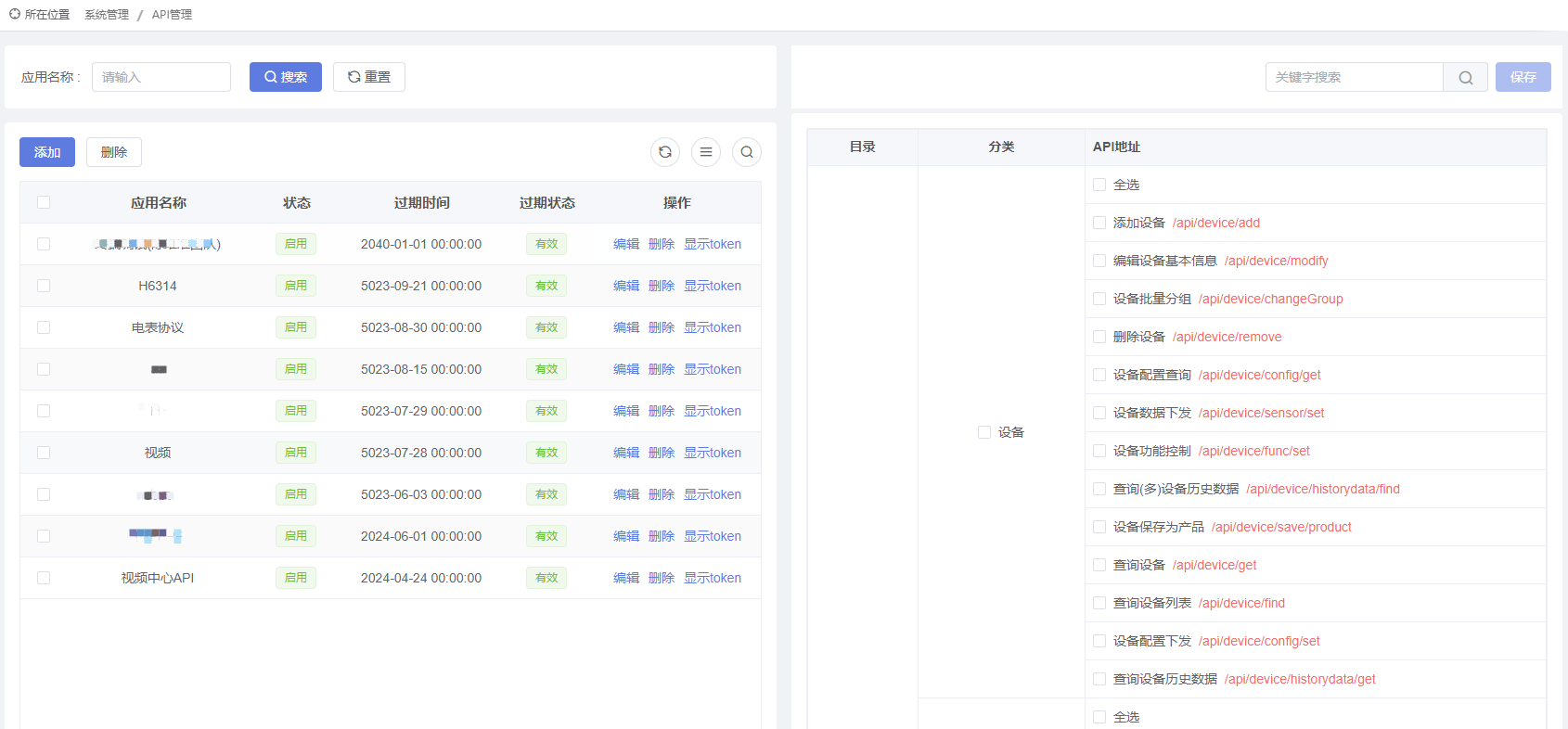Tick the first 全选 checkbox in API list
Viewport: 1568px width, 729px height.
pos(1099,185)
